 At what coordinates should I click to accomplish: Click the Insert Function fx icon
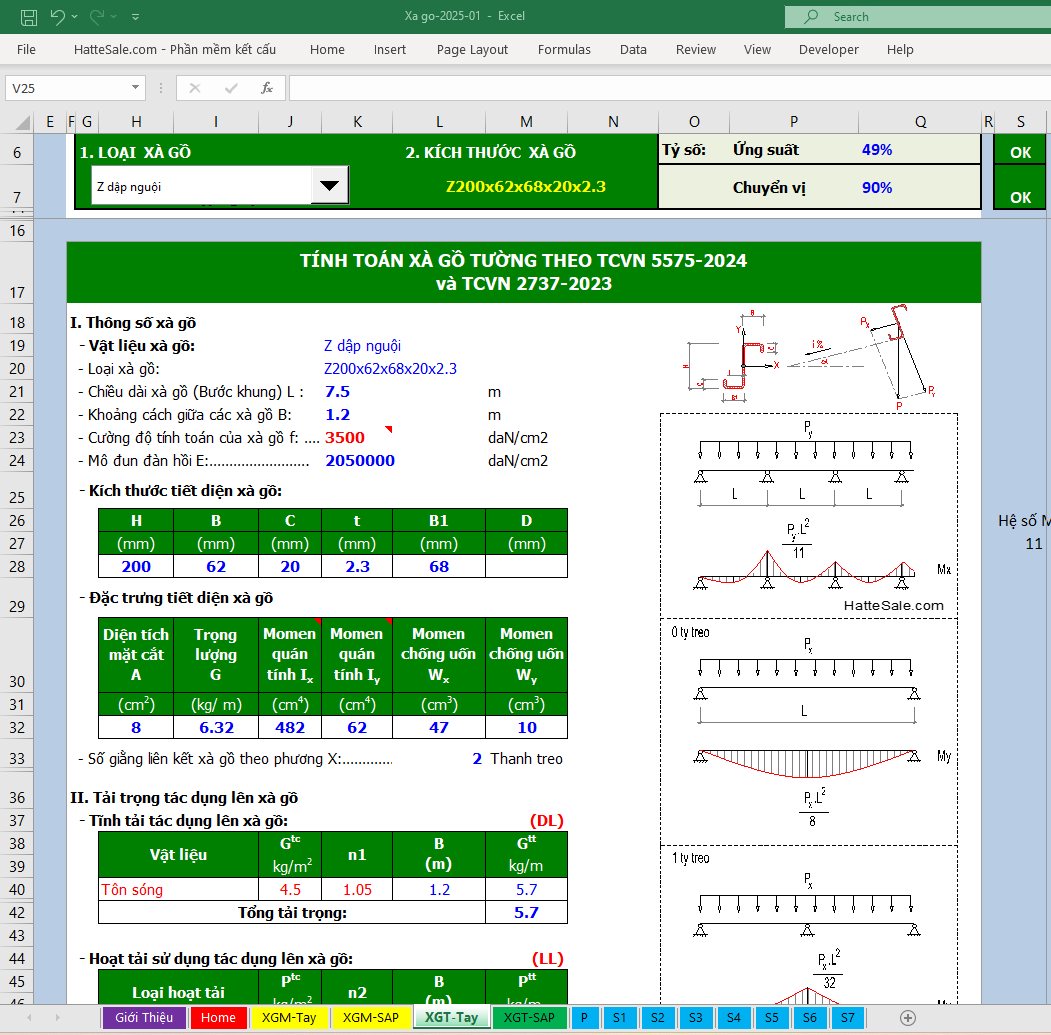[x=267, y=88]
